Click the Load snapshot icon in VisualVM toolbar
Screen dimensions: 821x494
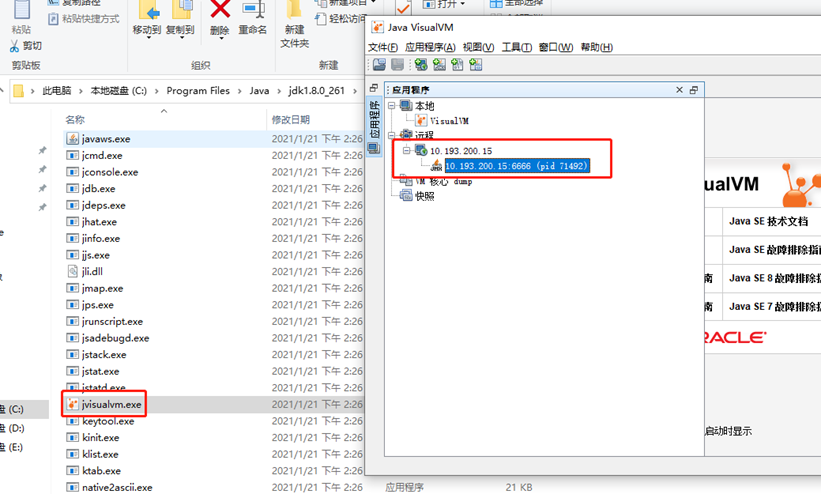(380, 64)
